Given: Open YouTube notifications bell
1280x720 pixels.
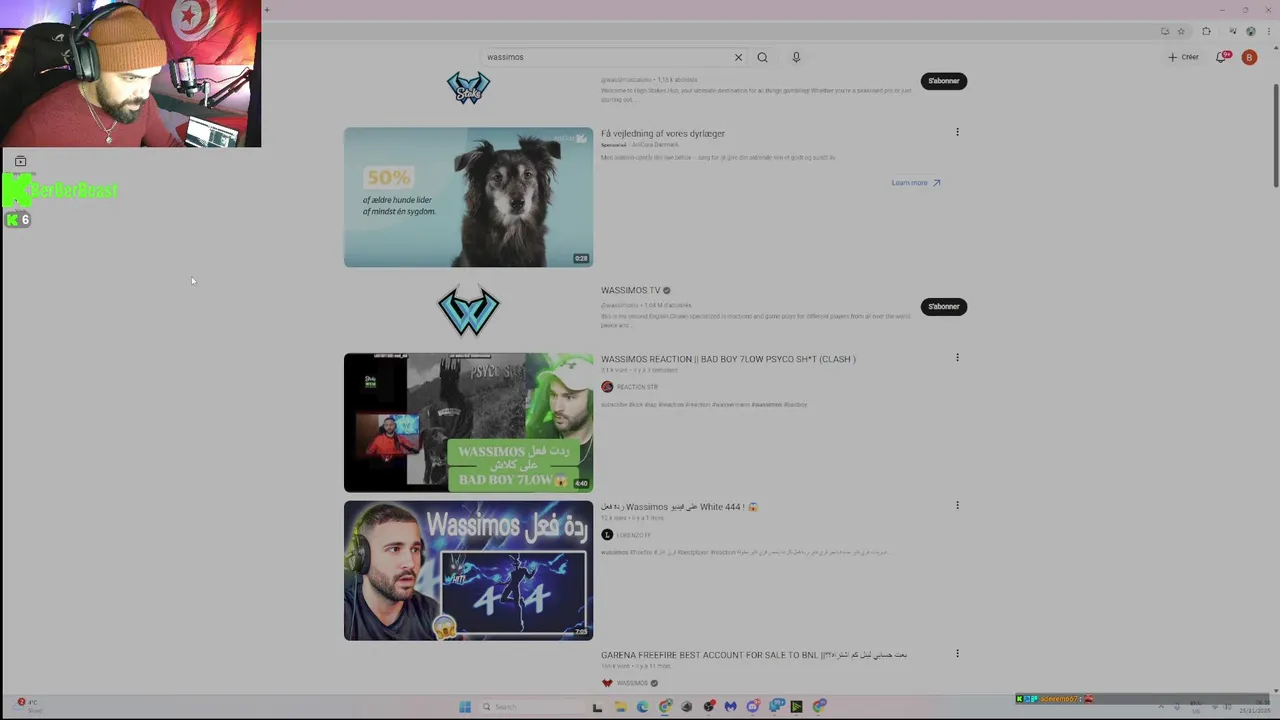Looking at the screenshot, I should [1221, 57].
